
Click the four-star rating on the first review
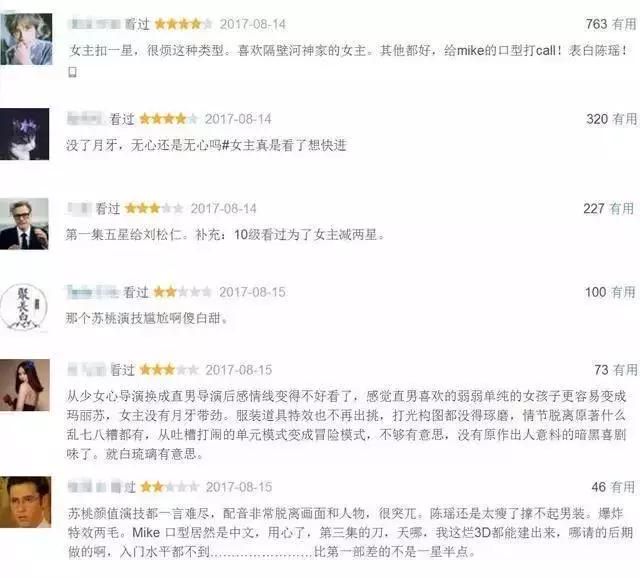coord(183,24)
